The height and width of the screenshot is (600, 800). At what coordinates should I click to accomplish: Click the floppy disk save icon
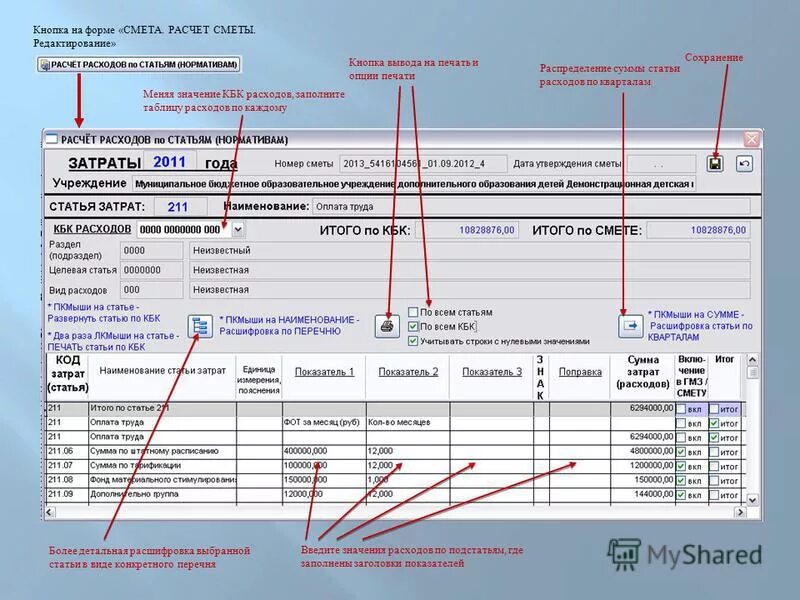tap(715, 164)
